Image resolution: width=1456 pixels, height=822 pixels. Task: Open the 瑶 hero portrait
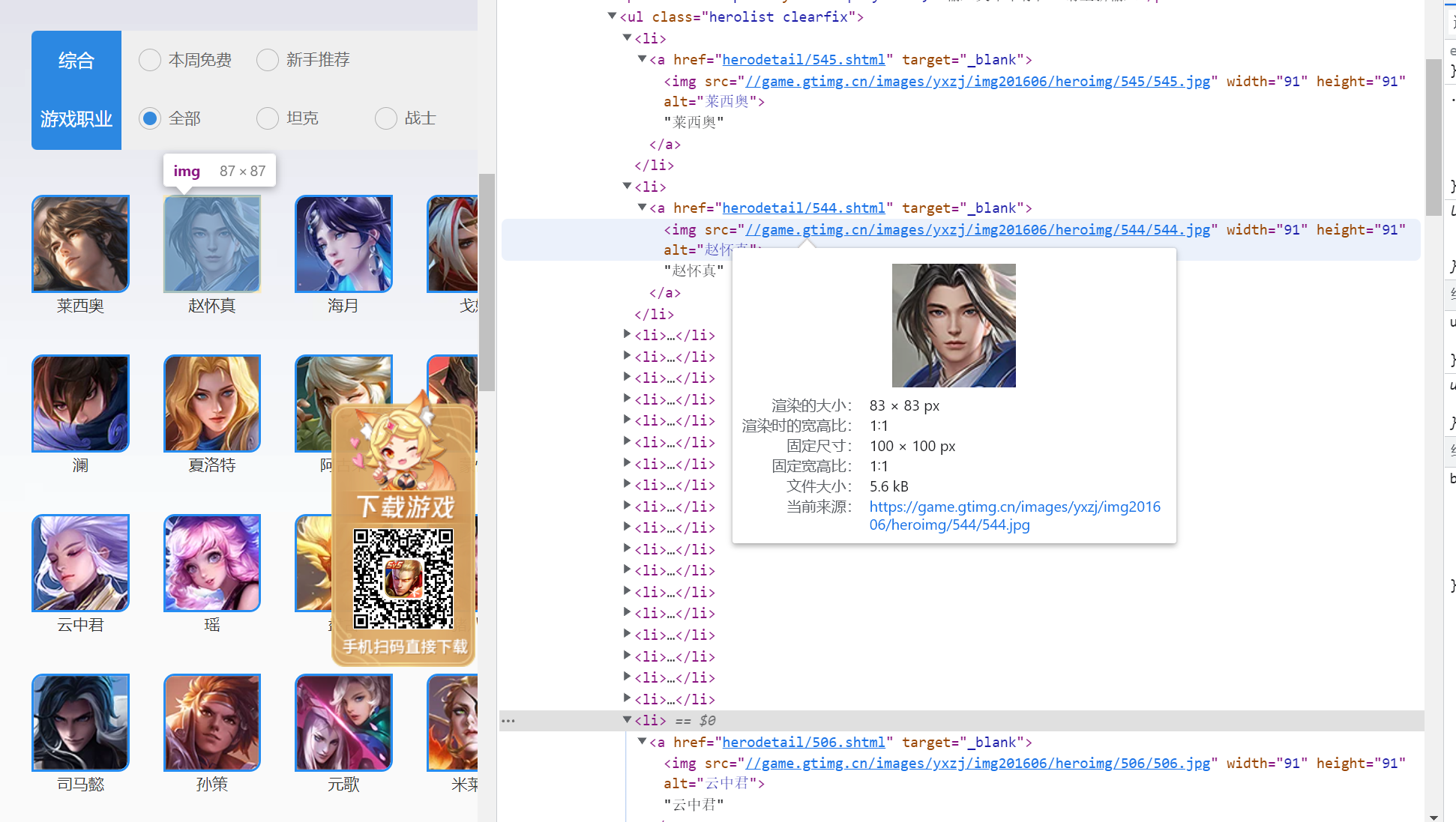pyautogui.click(x=212, y=563)
